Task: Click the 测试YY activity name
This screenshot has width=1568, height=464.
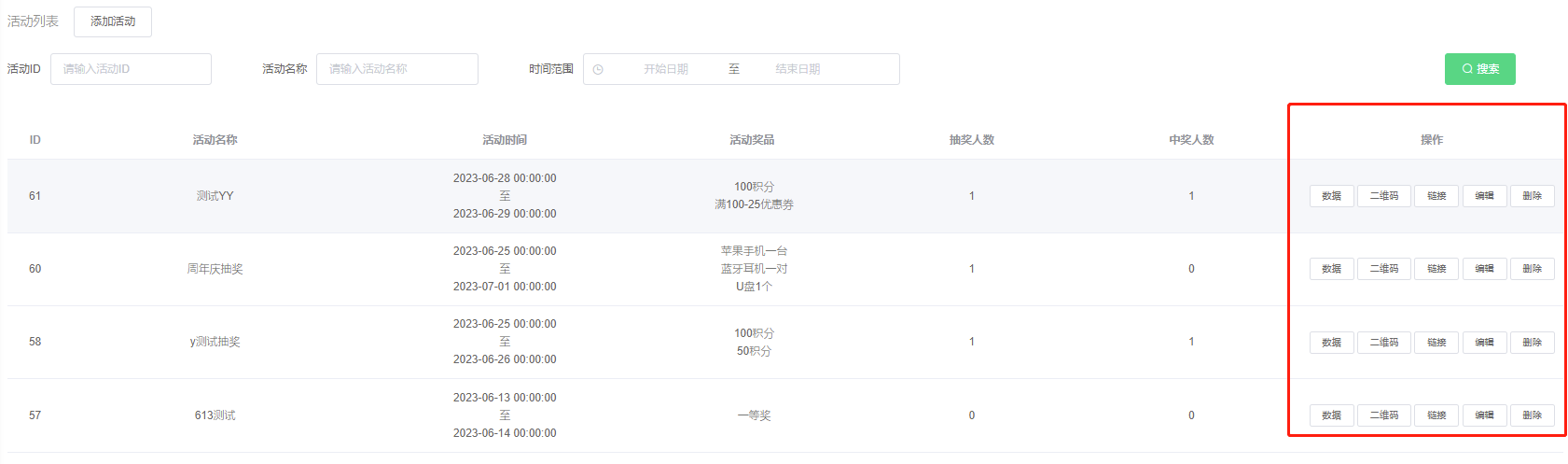Action: pyautogui.click(x=215, y=196)
